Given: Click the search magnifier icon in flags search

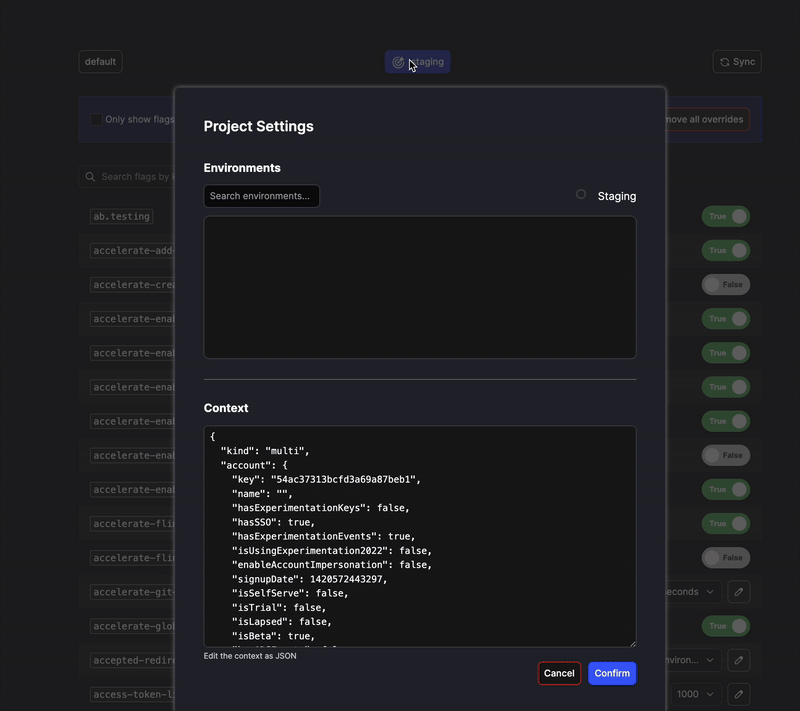Looking at the screenshot, I should click(90, 176).
